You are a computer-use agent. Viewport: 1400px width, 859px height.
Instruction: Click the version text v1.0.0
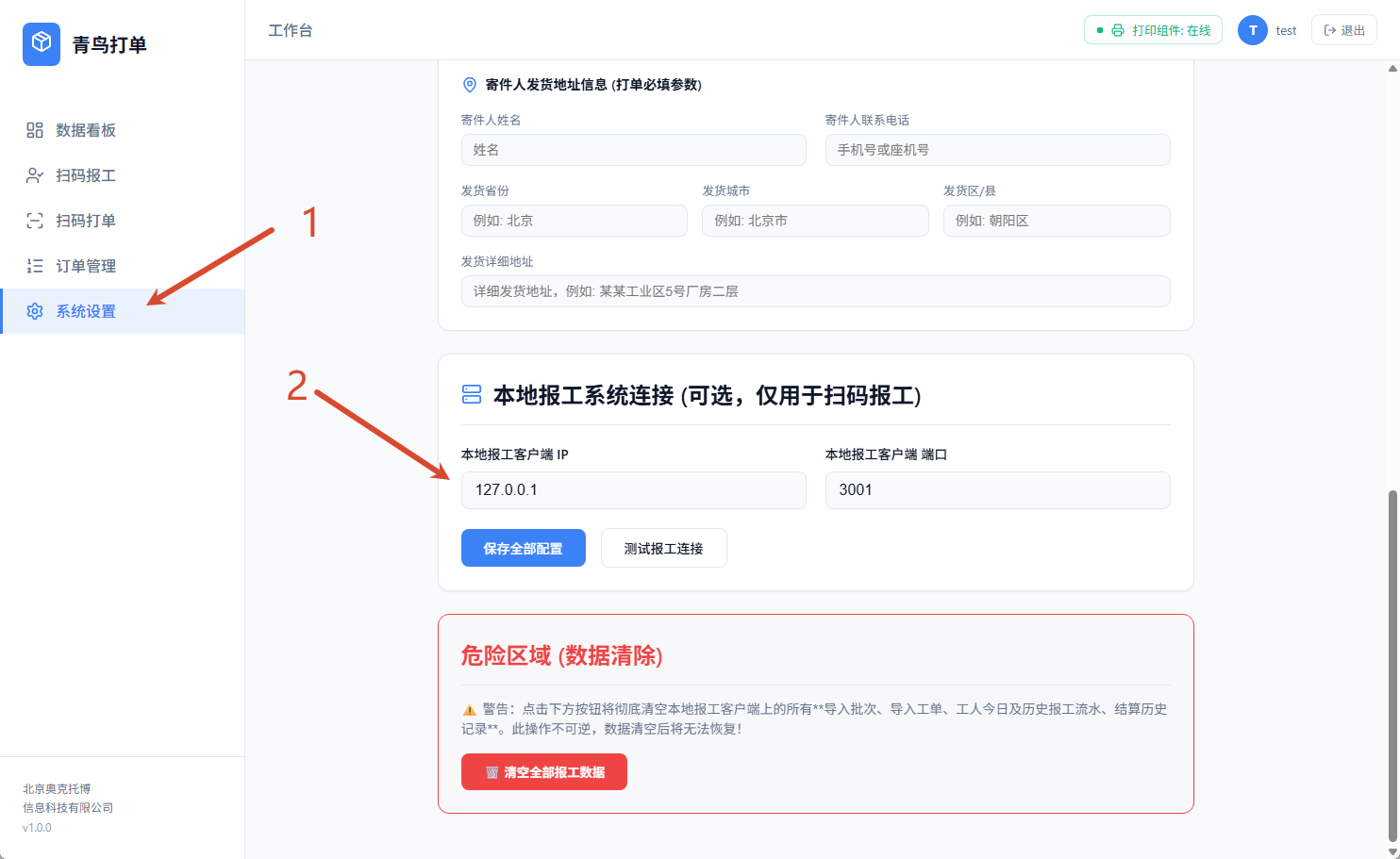pos(37,828)
